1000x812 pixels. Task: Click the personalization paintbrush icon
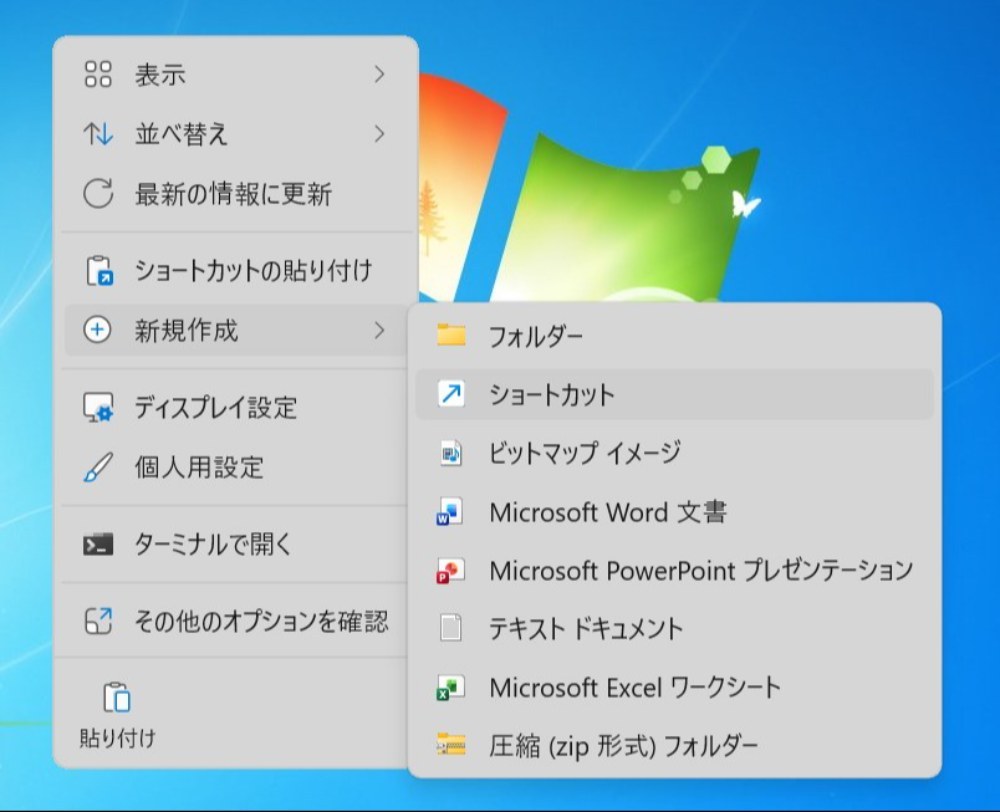click(98, 467)
